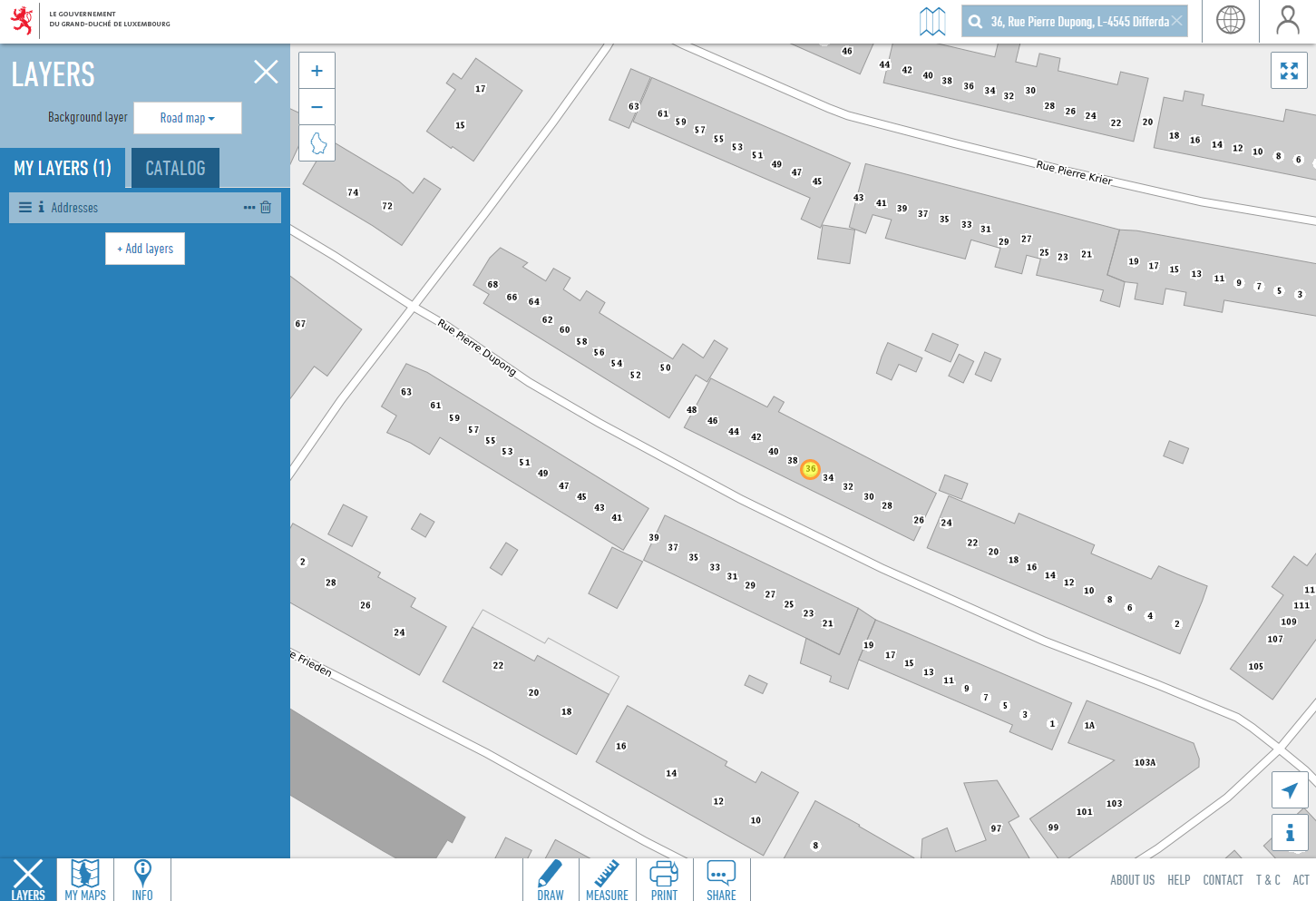
Task: Show the Addresses layer info
Action: [41, 208]
